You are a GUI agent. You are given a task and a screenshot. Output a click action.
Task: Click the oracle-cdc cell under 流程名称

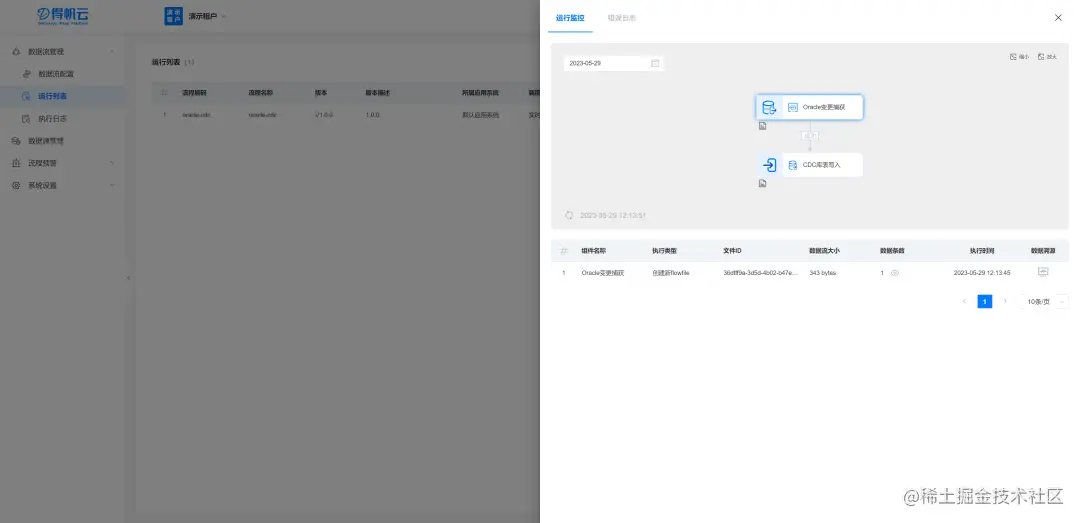coord(263,114)
